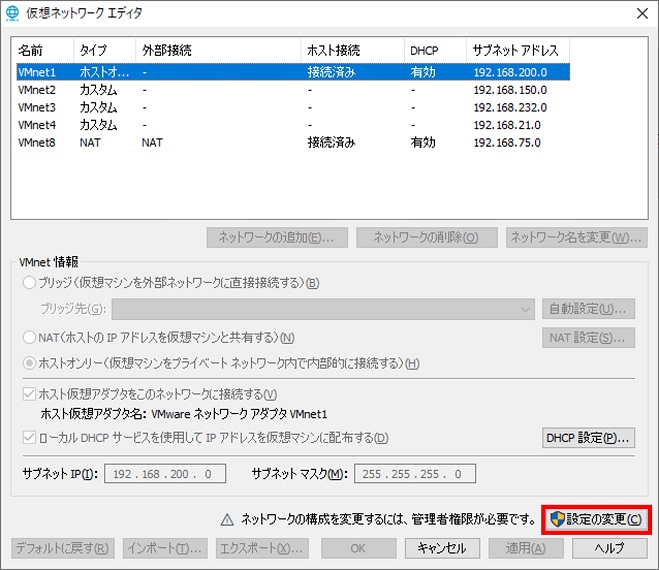Click the サブネット アドレス column header
Image resolution: width=659 pixels, height=570 pixels.
[x=517, y=50]
